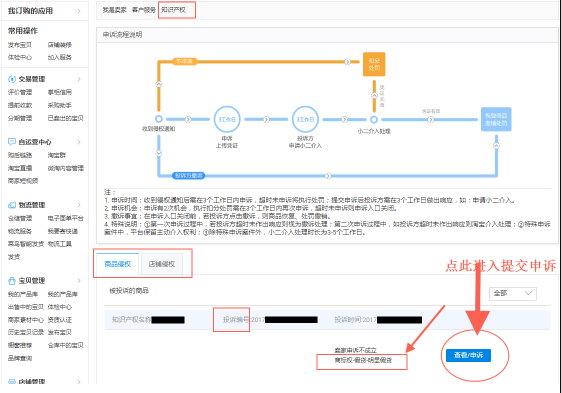The width and height of the screenshot is (561, 393).
Task: Click the 卖家申诉不成立 status text
Action: click(x=356, y=350)
